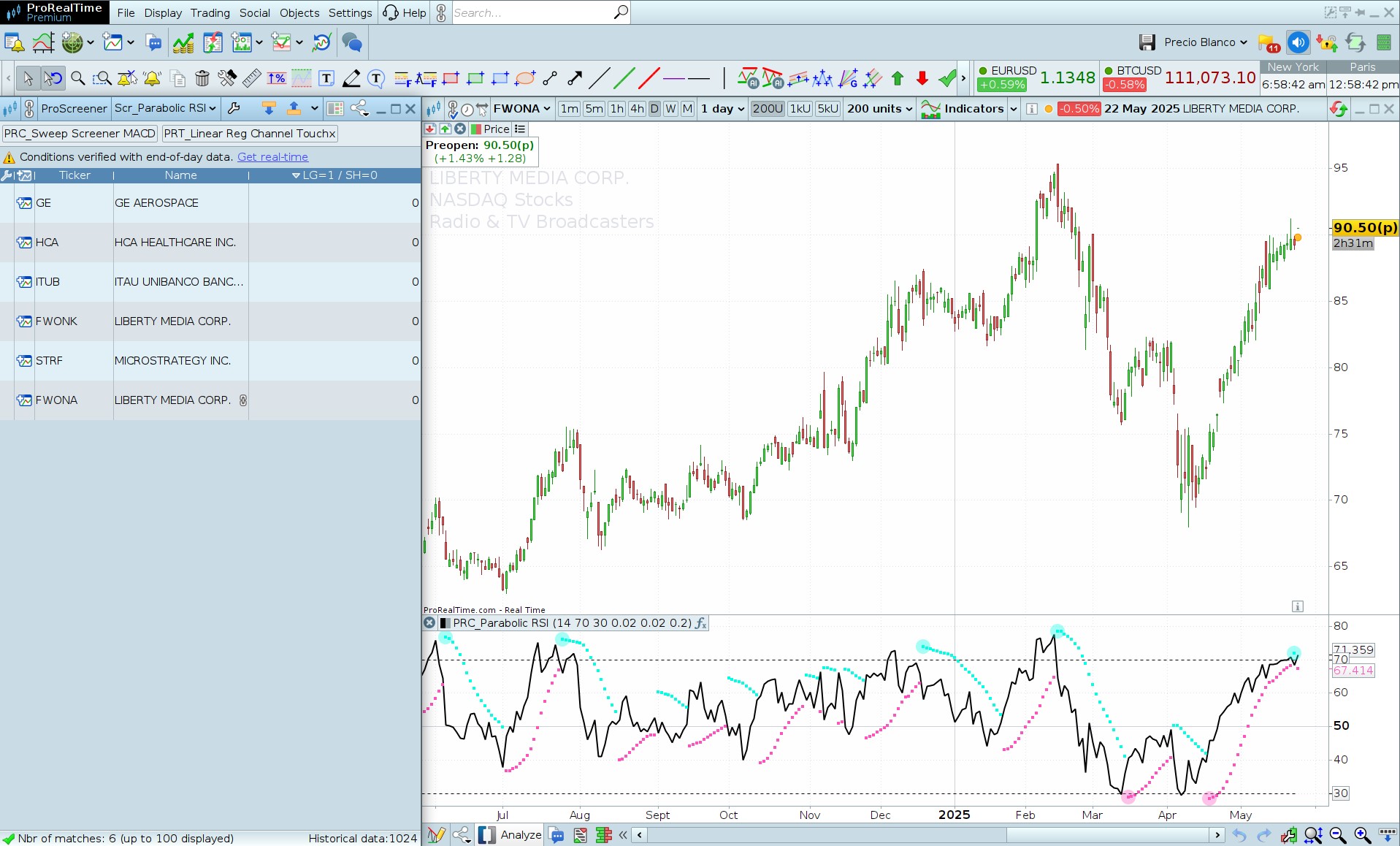Choose the boxed T text tool
The width and height of the screenshot is (1400, 846).
pos(326,78)
